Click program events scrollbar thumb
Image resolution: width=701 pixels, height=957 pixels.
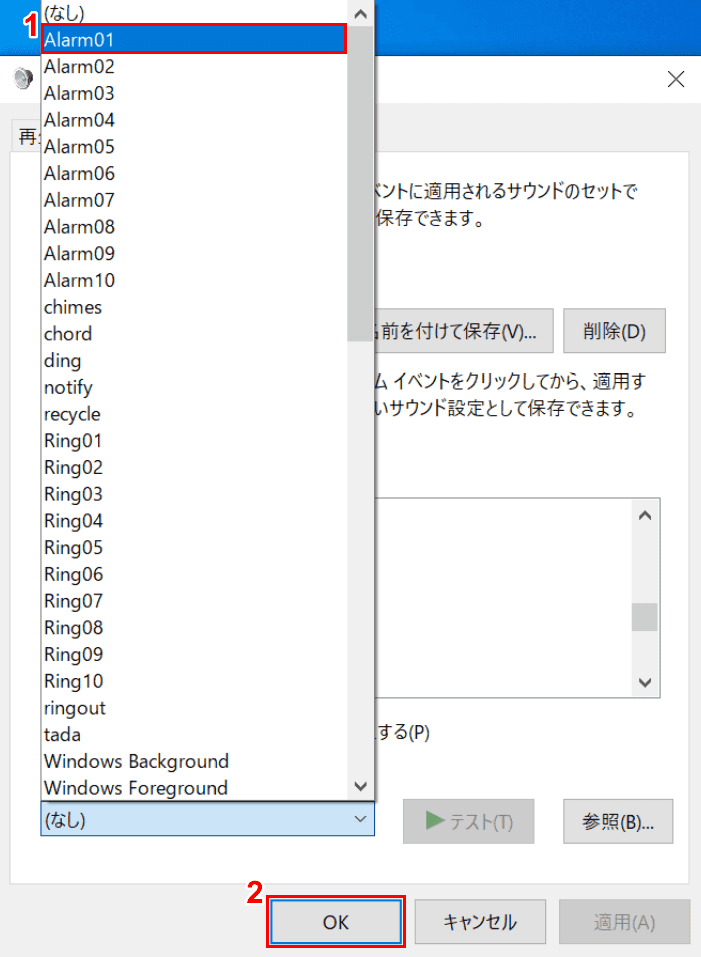tap(645, 617)
